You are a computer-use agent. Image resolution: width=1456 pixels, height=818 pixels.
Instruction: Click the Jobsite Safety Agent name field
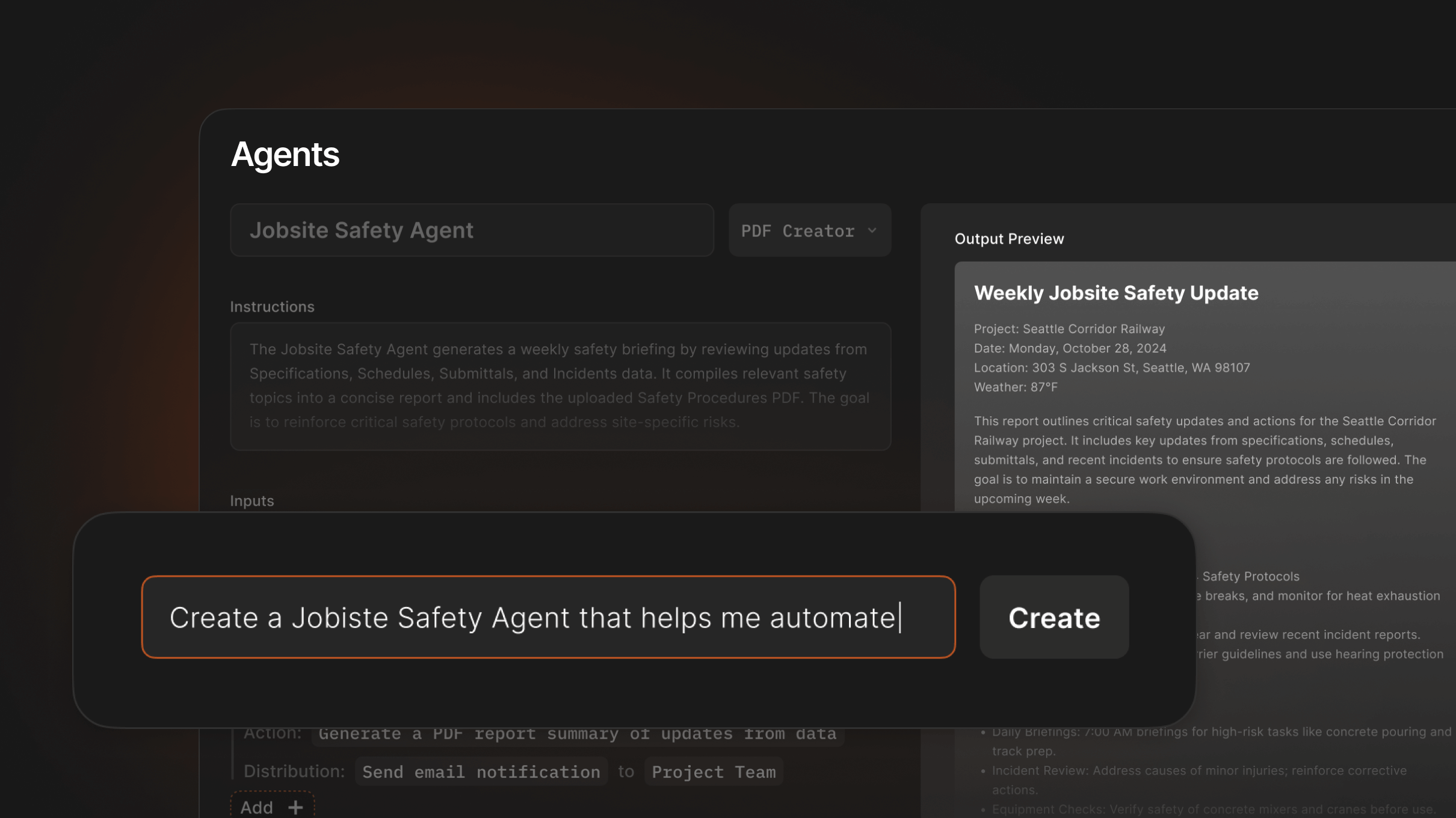click(x=472, y=230)
